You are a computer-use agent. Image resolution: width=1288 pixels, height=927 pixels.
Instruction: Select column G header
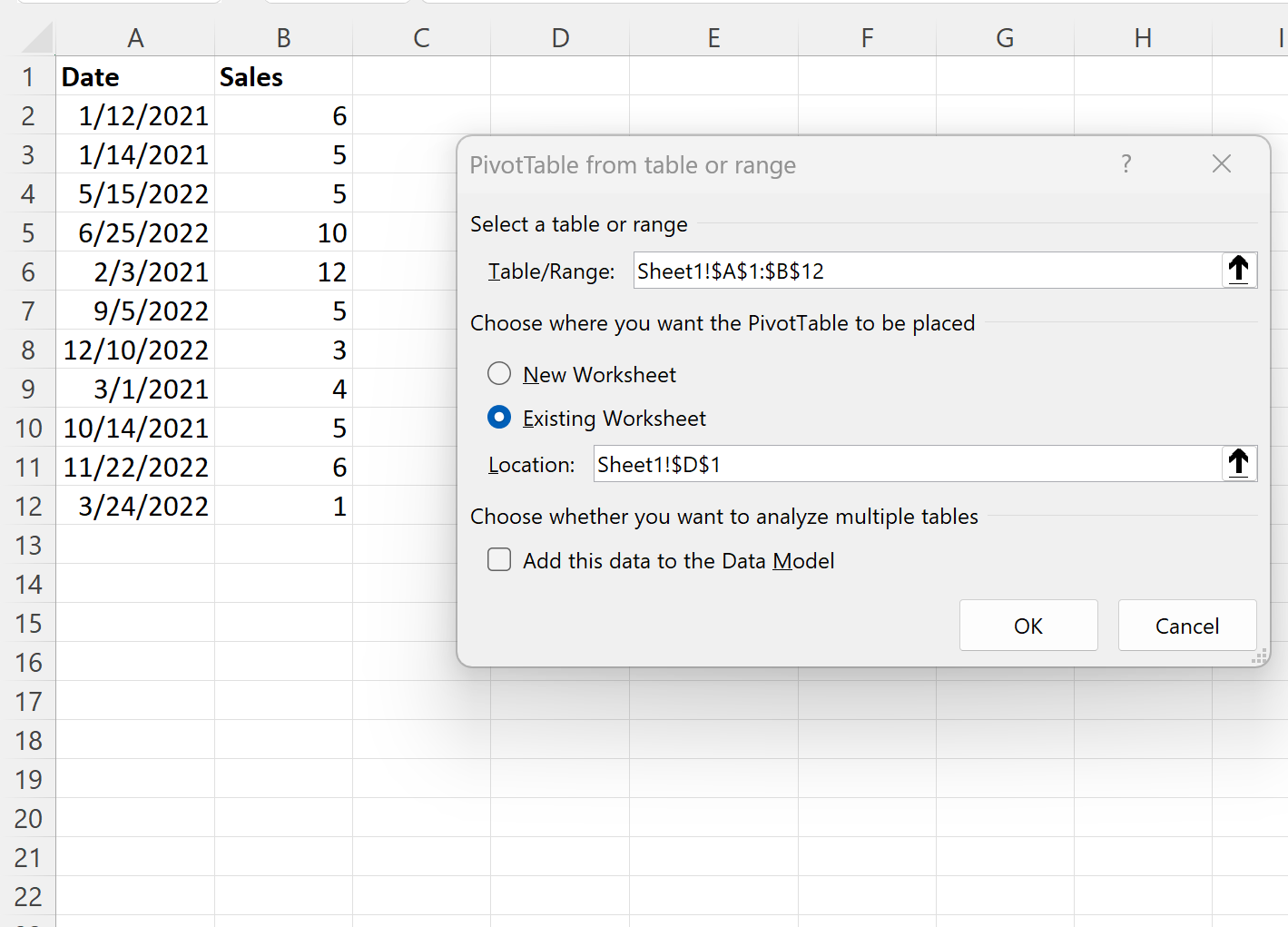coord(1005,38)
